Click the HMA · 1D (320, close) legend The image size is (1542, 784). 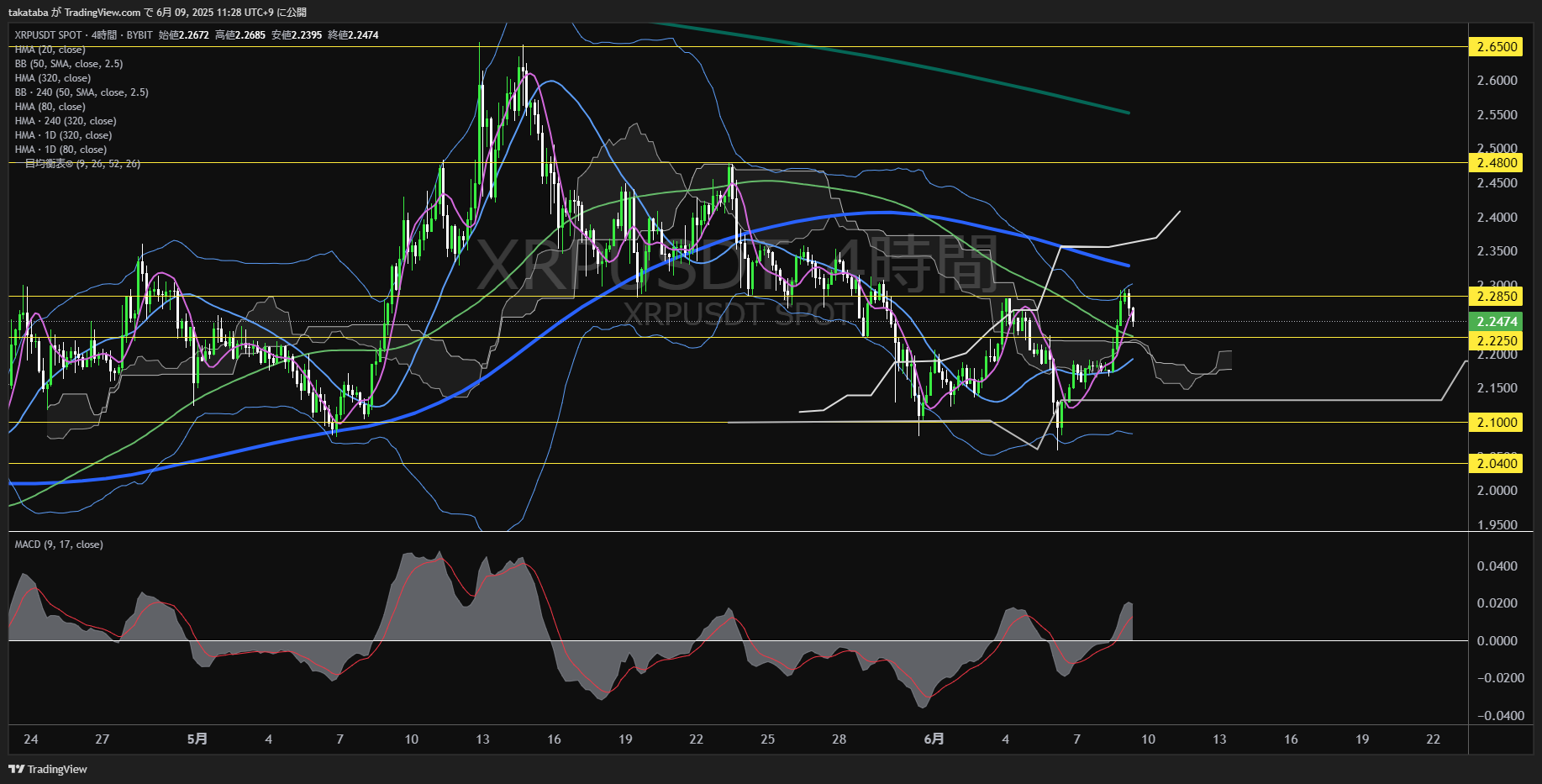pos(63,135)
